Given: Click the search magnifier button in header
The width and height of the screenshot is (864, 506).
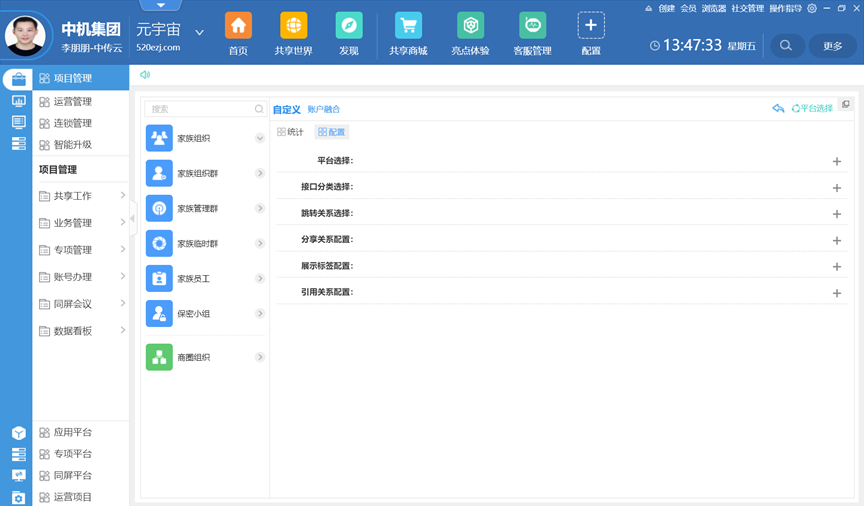Looking at the screenshot, I should click(786, 45).
